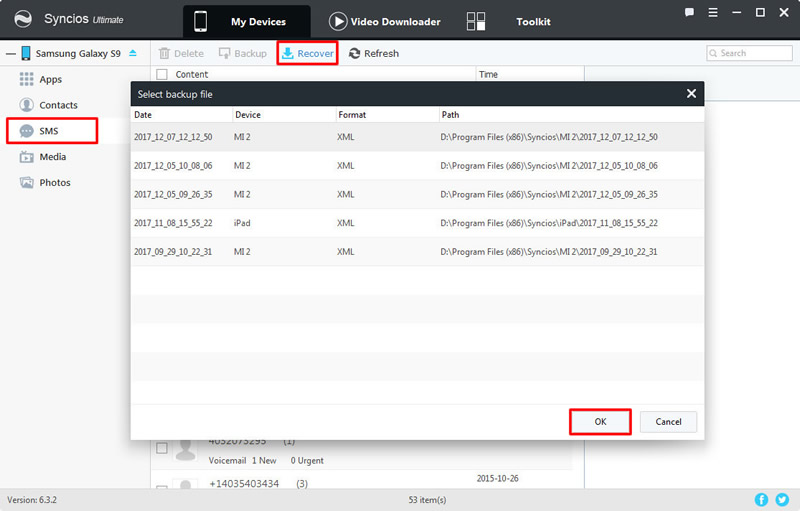
Task: Click the Recover toolbar button
Action: (x=308, y=54)
